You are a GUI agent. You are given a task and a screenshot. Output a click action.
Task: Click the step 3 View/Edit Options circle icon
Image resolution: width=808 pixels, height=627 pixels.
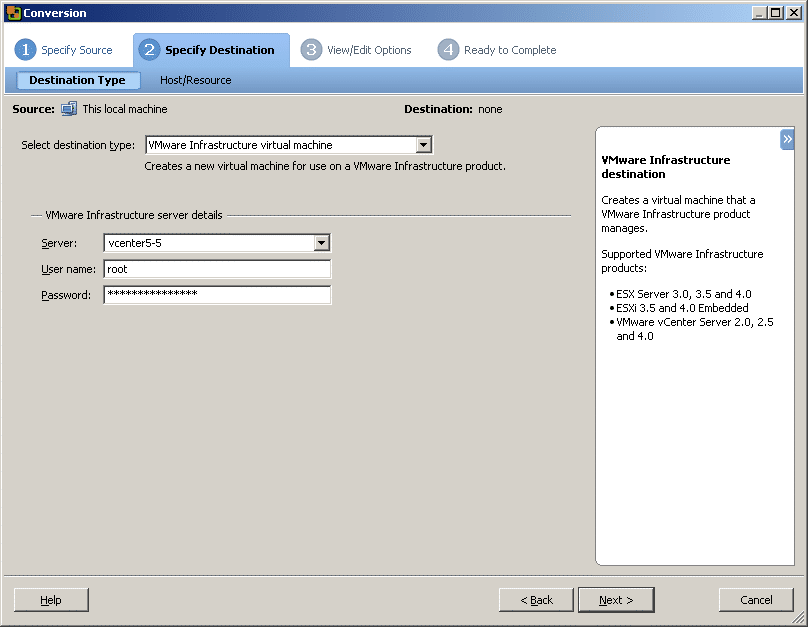[311, 50]
